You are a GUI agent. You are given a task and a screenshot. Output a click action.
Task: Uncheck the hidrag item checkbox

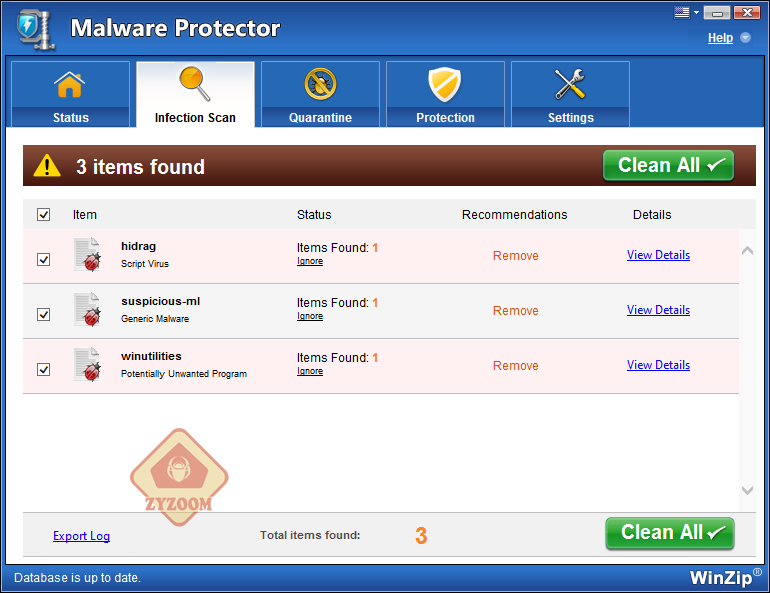click(x=43, y=259)
